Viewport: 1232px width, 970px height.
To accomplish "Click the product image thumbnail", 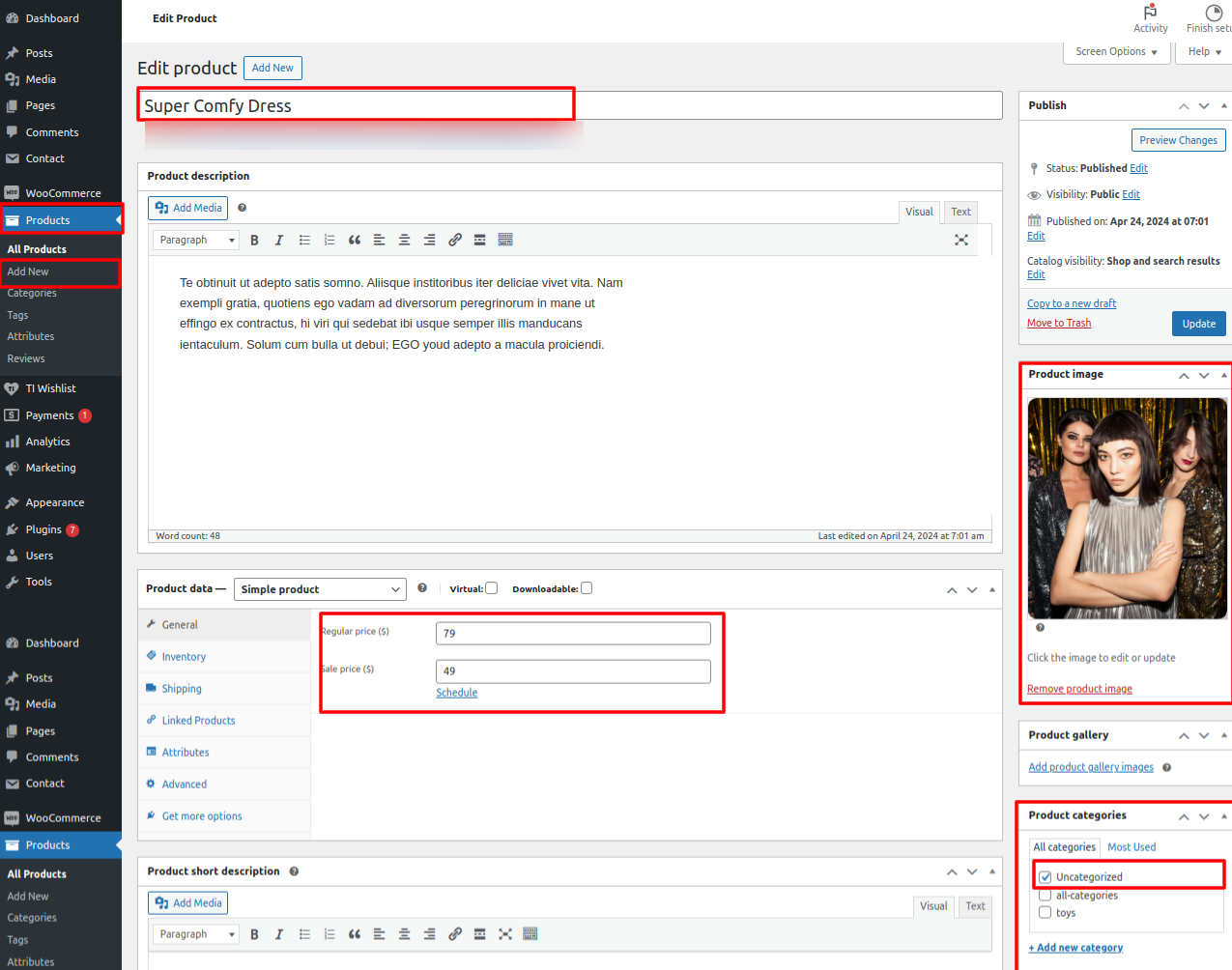I will (x=1127, y=508).
